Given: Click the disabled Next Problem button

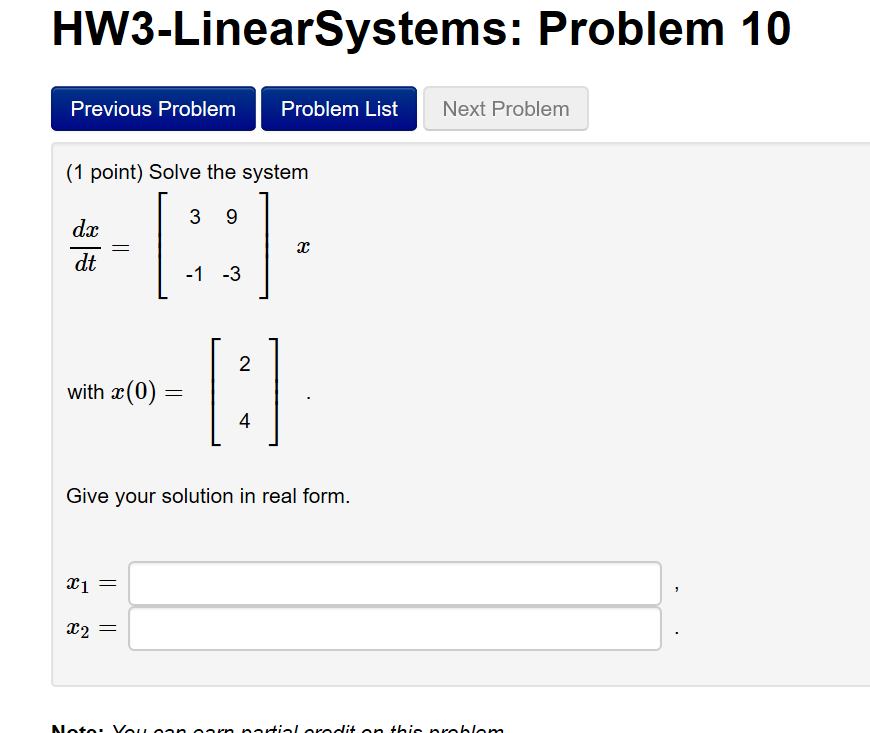Looking at the screenshot, I should (x=505, y=109).
